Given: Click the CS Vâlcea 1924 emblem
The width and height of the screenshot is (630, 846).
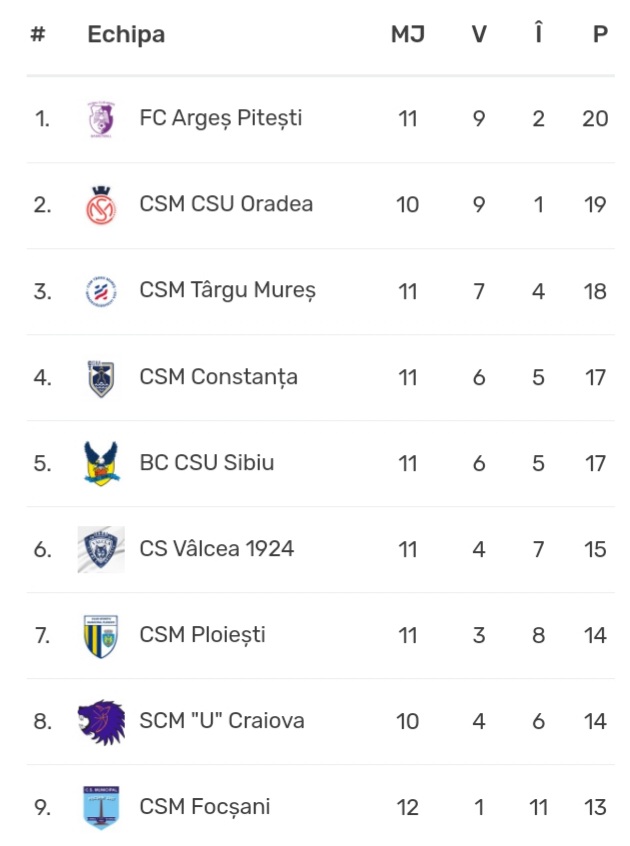Looking at the screenshot, I should pyautogui.click(x=101, y=549).
